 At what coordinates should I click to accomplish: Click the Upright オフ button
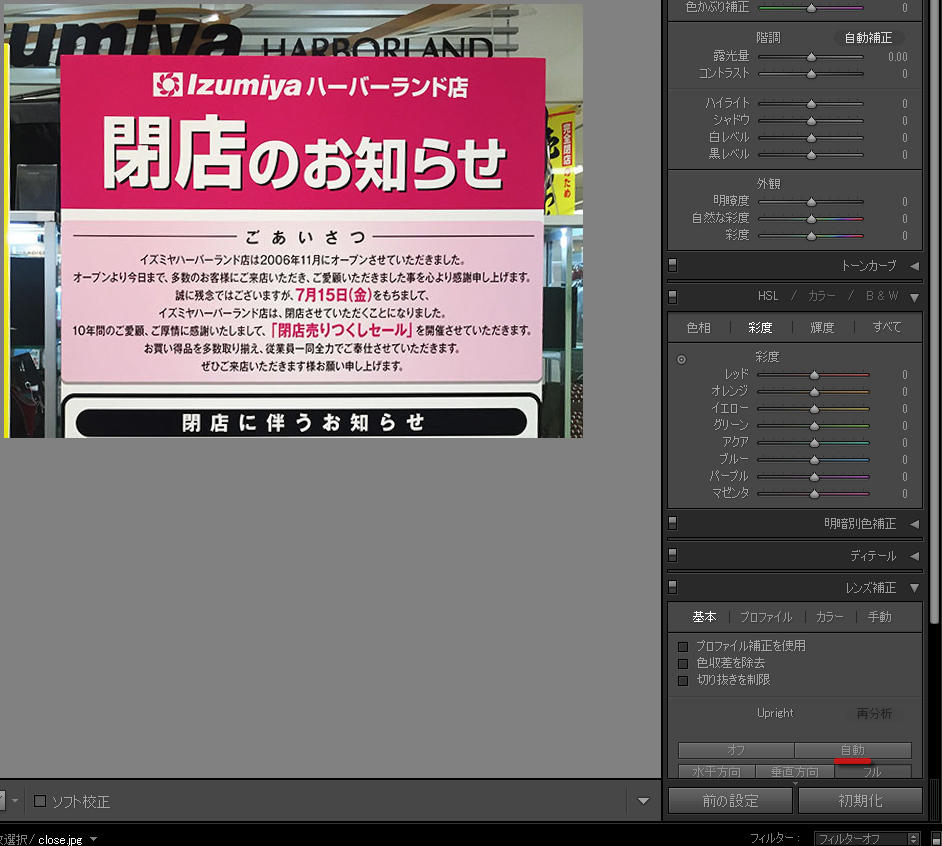click(x=736, y=750)
